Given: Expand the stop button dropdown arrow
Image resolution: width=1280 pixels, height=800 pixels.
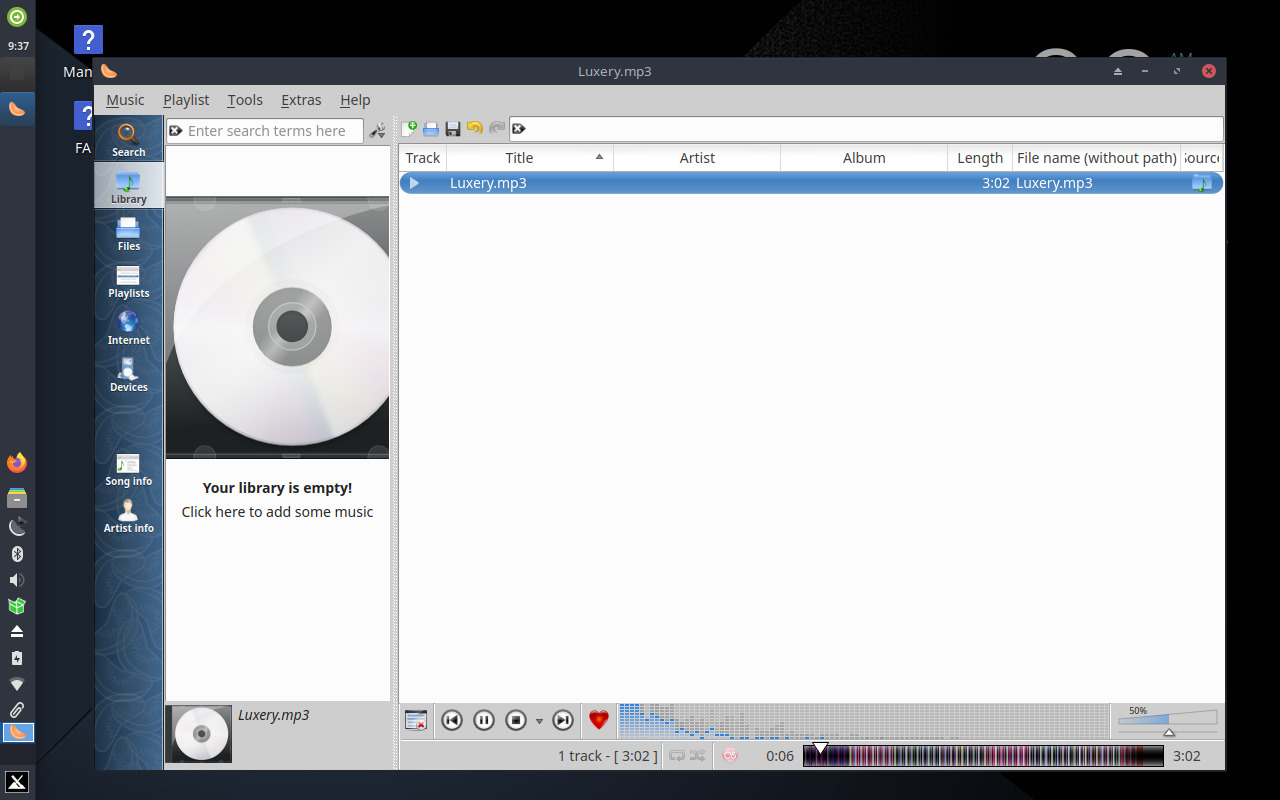Looking at the screenshot, I should click(539, 721).
